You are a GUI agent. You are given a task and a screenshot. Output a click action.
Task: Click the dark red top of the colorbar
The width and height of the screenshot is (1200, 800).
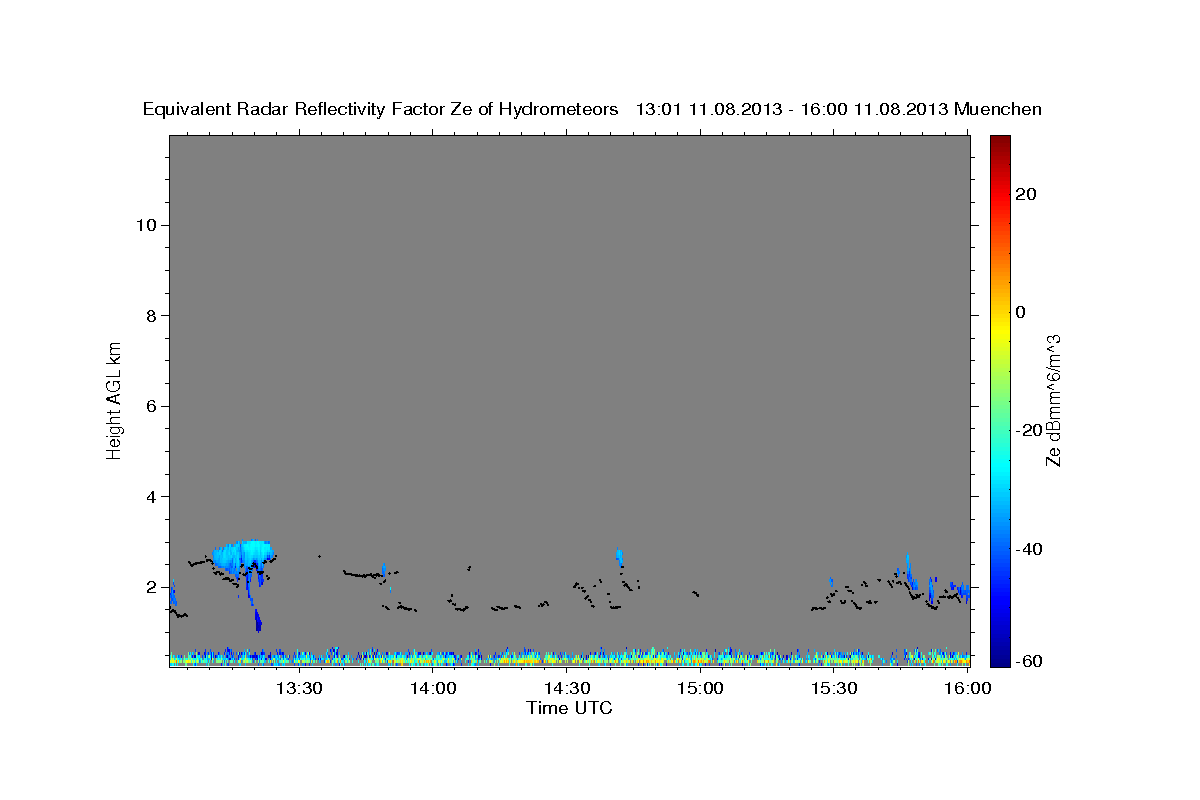click(1000, 145)
